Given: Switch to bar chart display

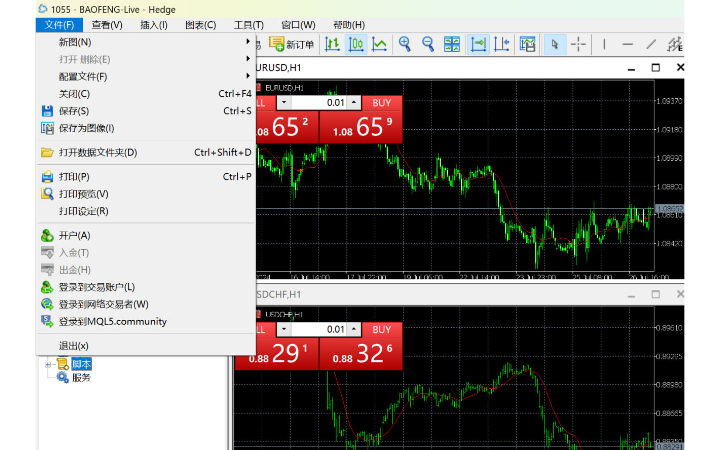Looking at the screenshot, I should [332, 45].
